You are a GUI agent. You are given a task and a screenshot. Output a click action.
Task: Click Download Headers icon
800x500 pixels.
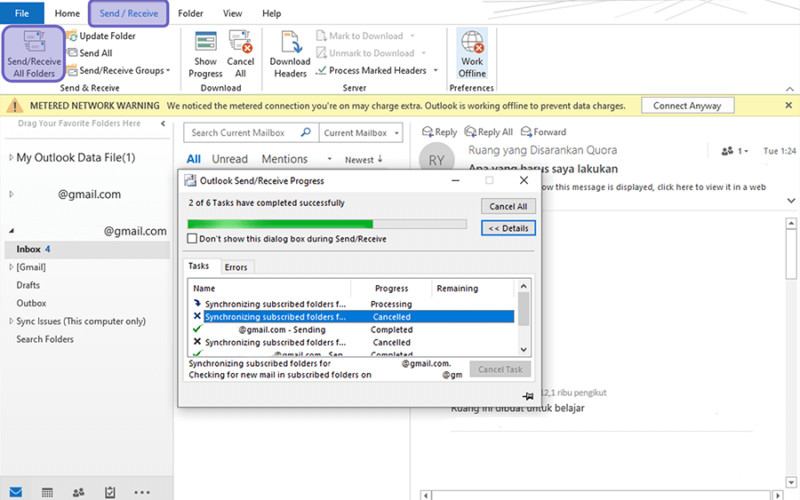(x=290, y=42)
